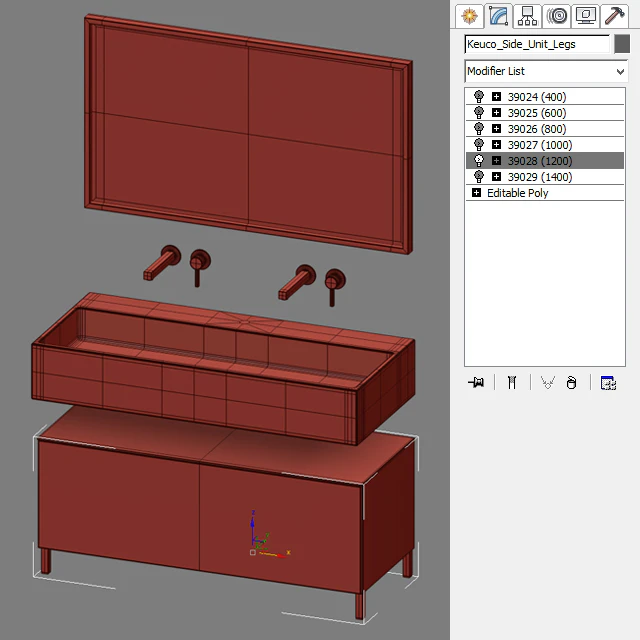640x640 pixels.
Task: Select the 39027 (1000) modifier row
Action: tap(545, 144)
